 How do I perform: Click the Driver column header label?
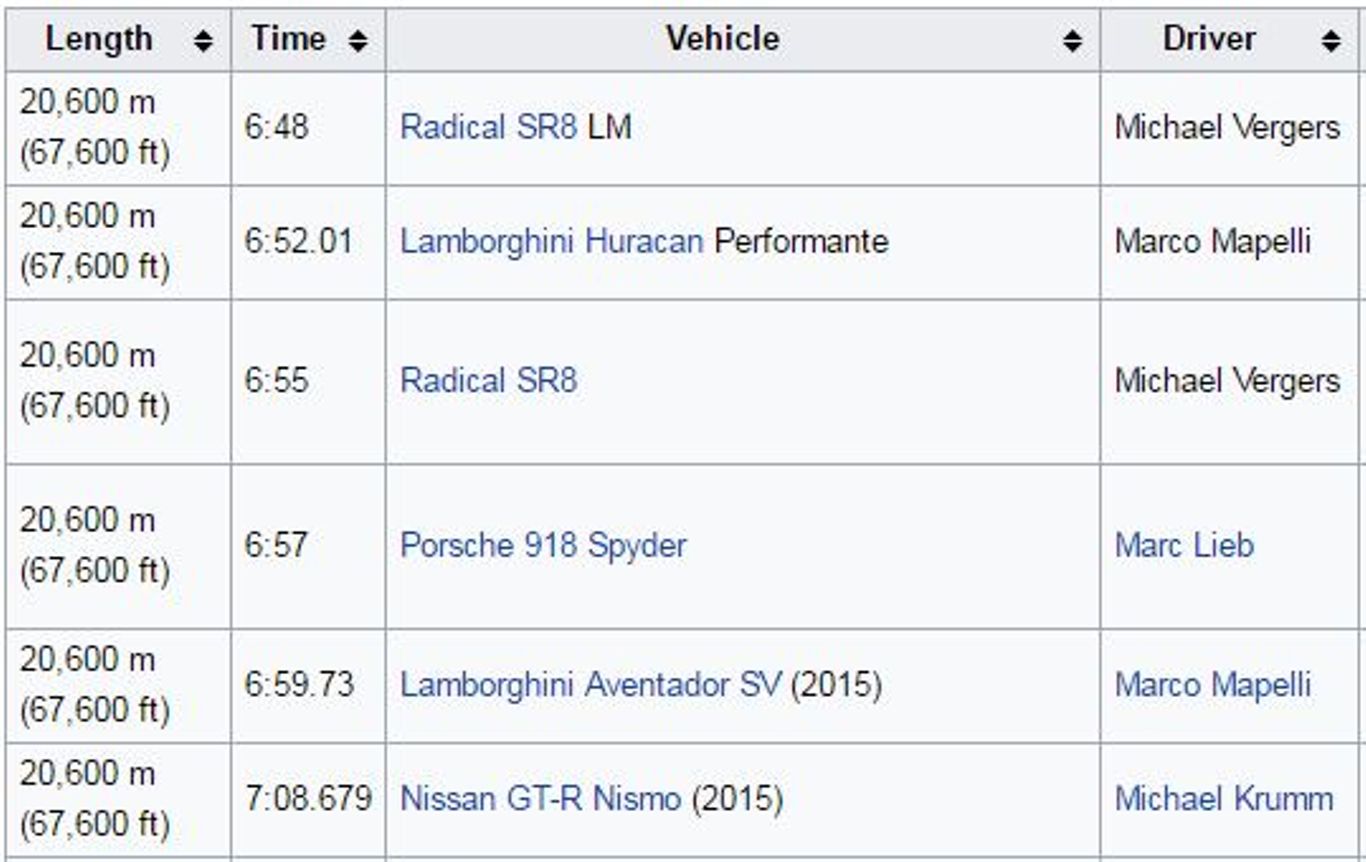(x=1209, y=39)
